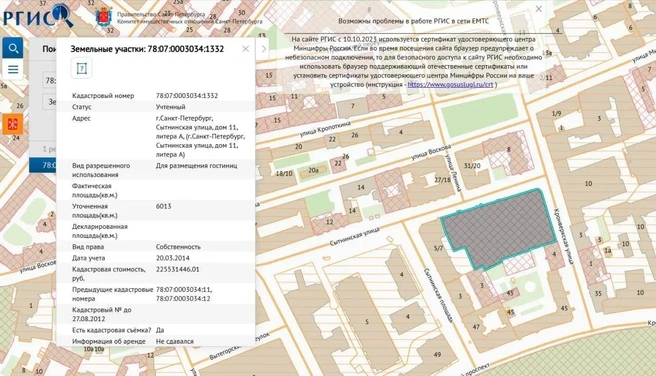The width and height of the screenshot is (656, 376).
Task: Click the registration date '20.03.2014'
Action: [173, 258]
